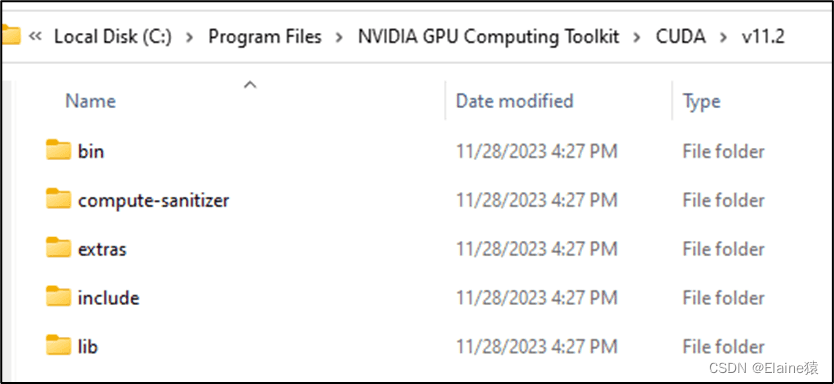Sort by Name column header
The height and width of the screenshot is (384, 834).
click(x=90, y=101)
